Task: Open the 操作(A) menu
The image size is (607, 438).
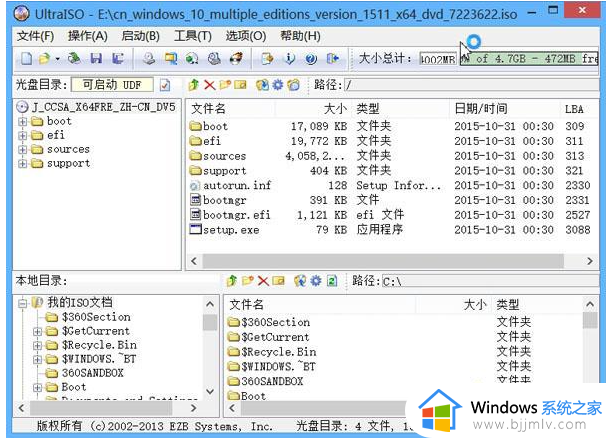Action: pos(88,36)
